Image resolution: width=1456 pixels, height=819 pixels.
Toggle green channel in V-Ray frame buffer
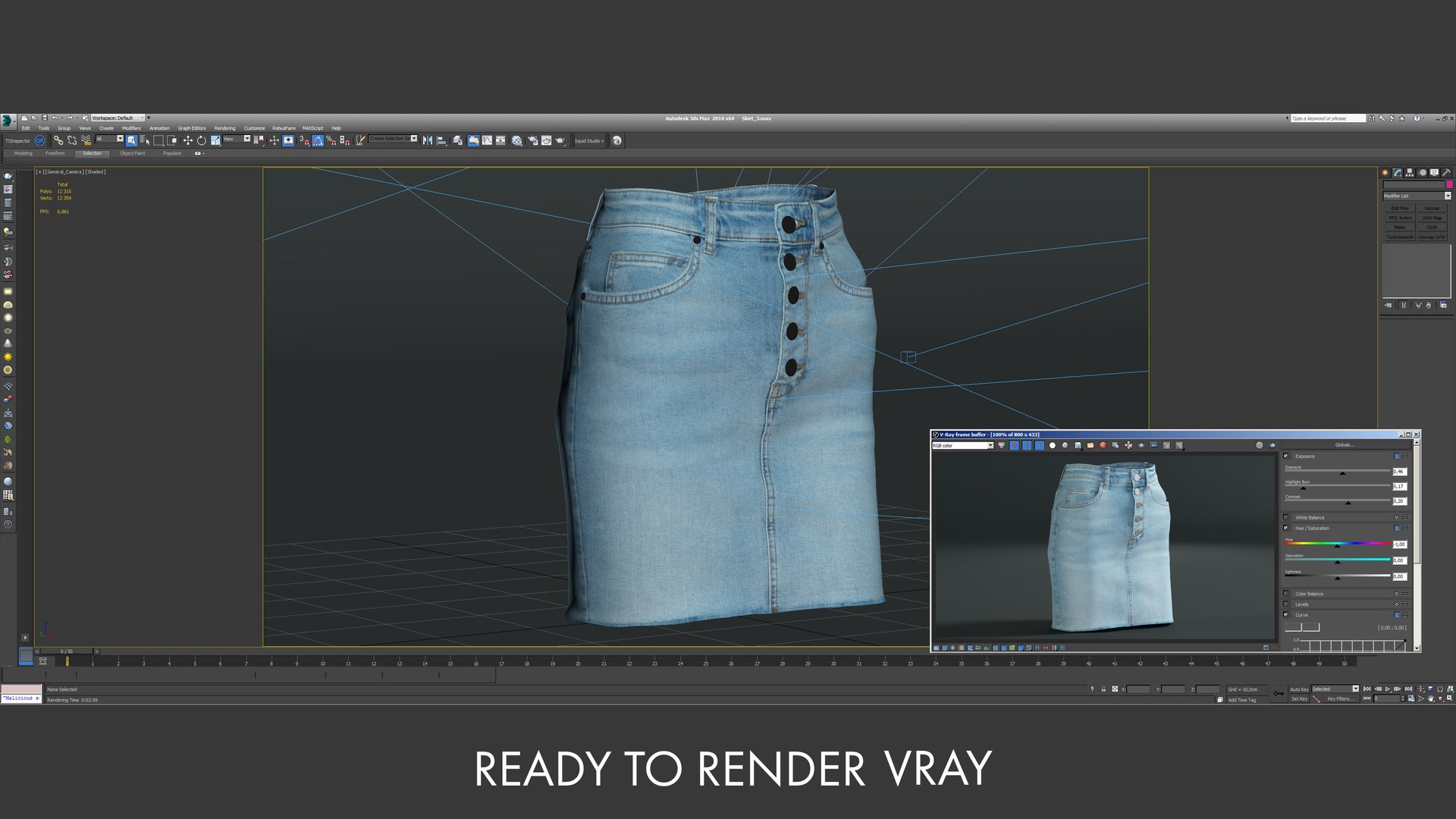pos(1027,445)
